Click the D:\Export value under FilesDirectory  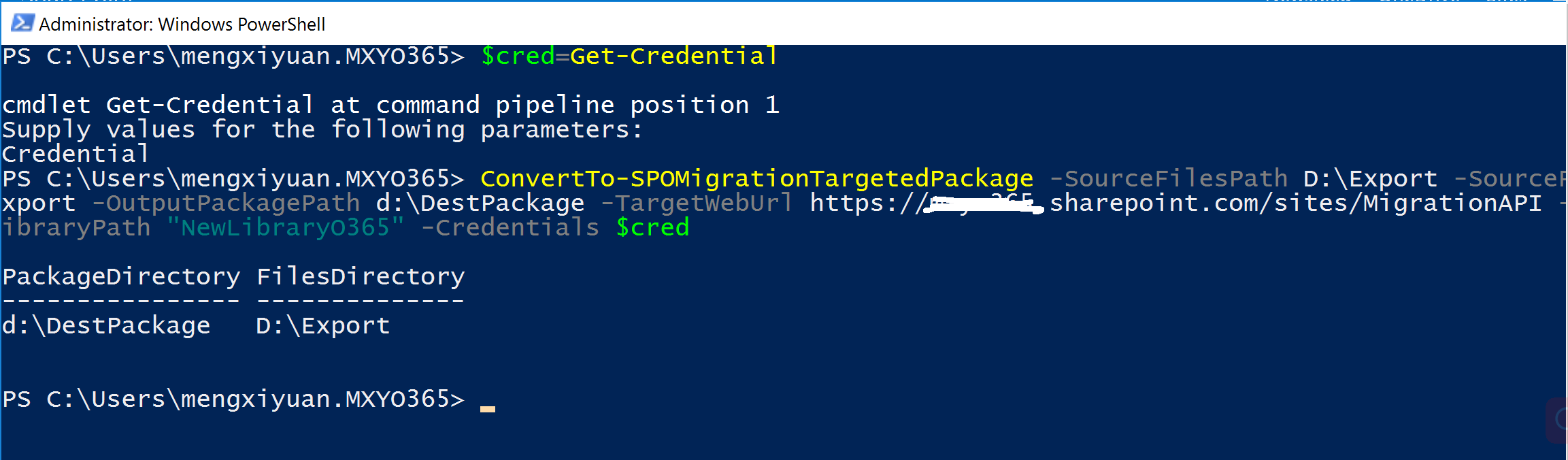coord(323,326)
